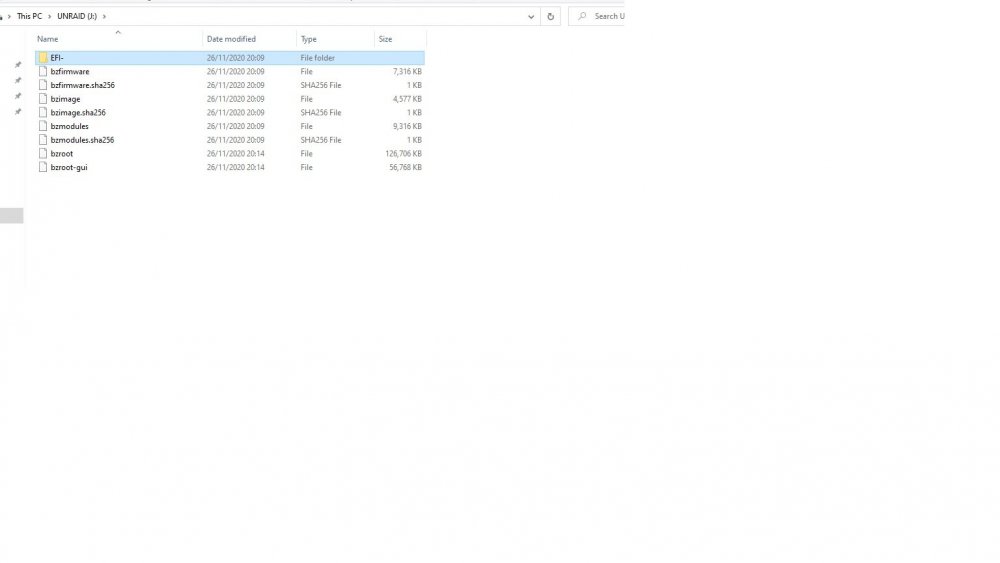Click the EFI- folder name

point(57,58)
